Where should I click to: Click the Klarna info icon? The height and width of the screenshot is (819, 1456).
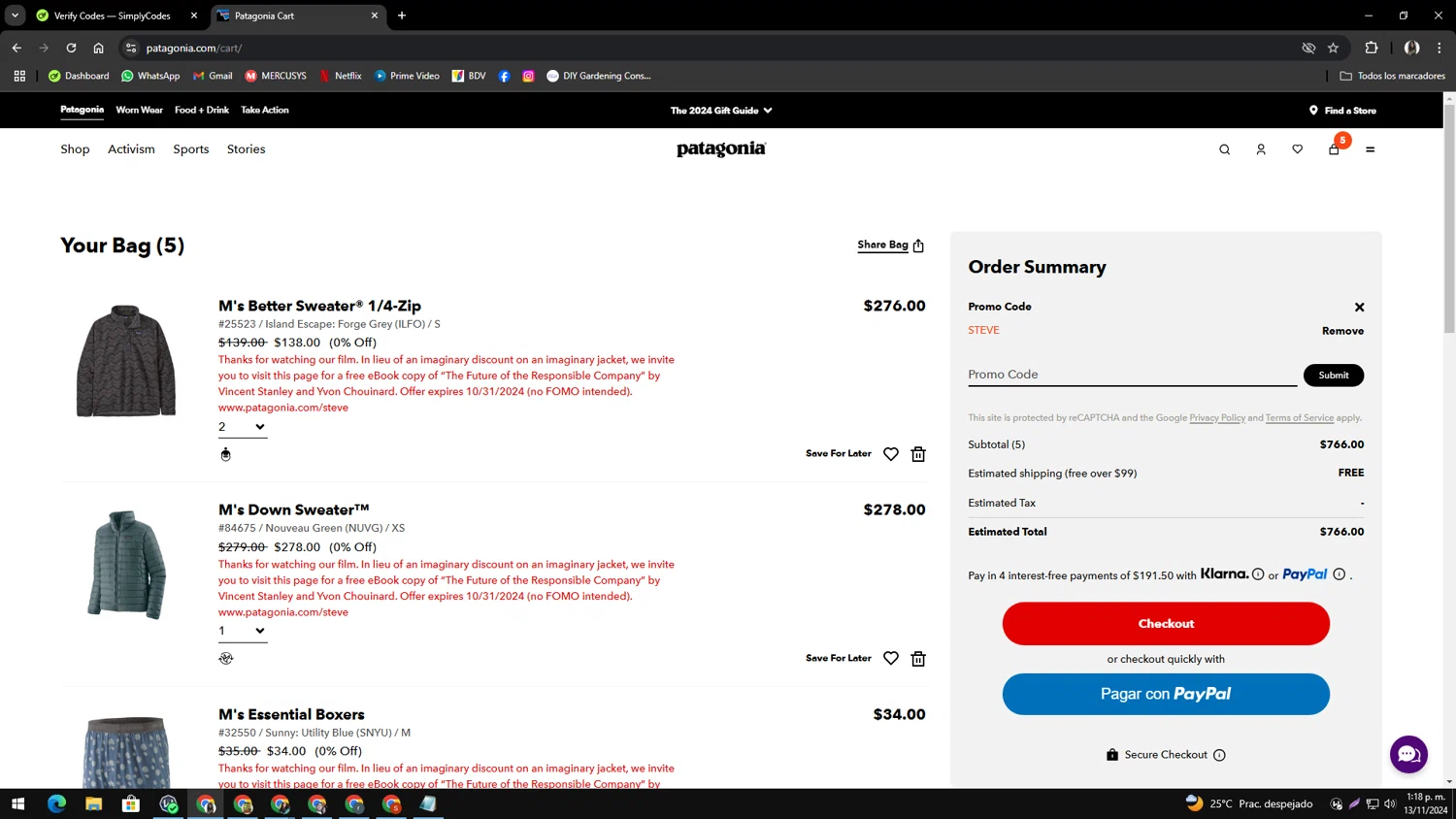click(x=1258, y=574)
